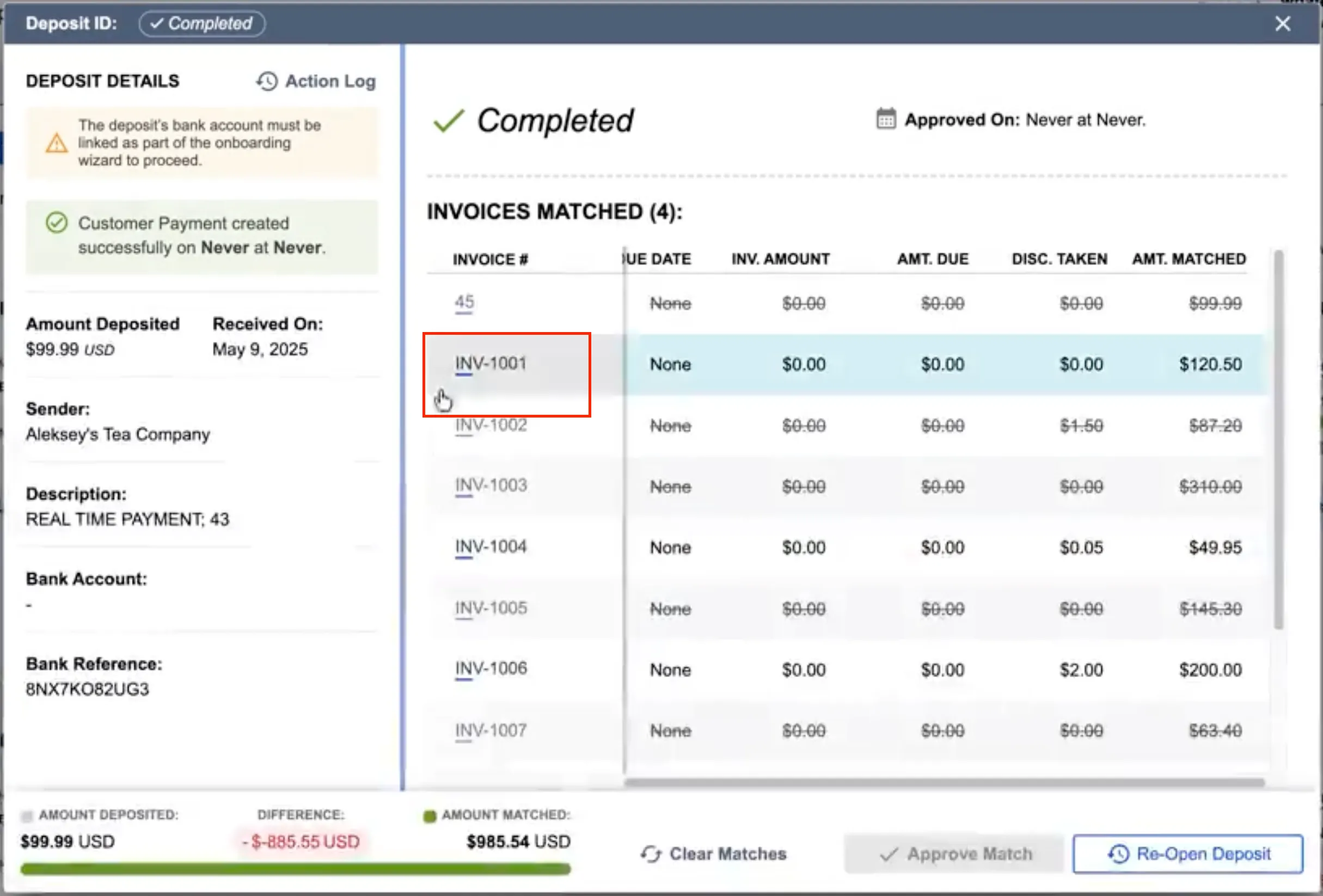Screen dimensions: 1323x896
Task: Click the Re-Open Deposit clock icon
Action: point(1118,854)
